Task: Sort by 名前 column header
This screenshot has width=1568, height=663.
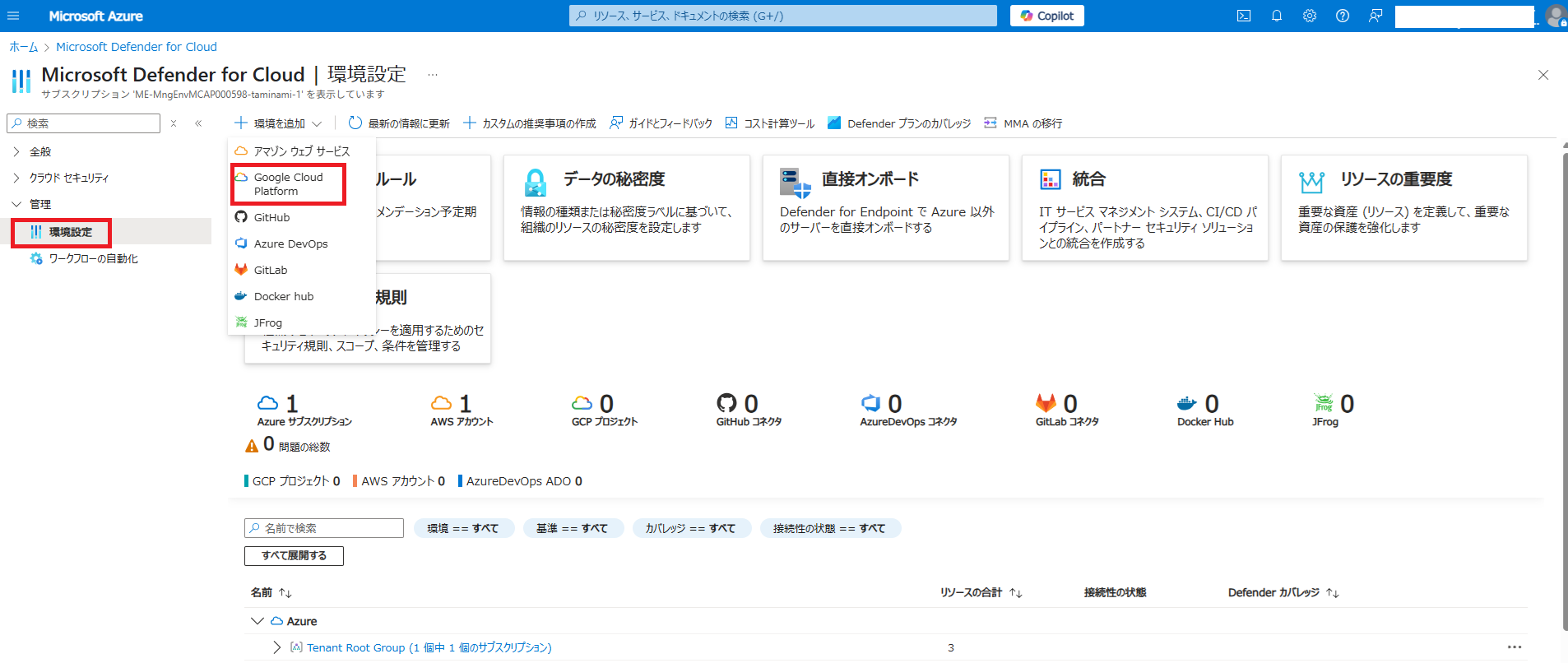Action: 271,592
